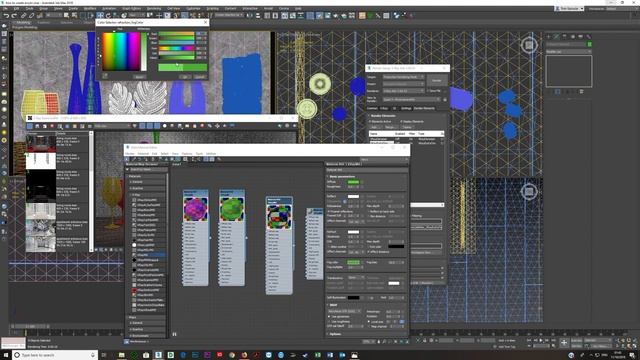Image resolution: width=640 pixels, height=360 pixels.
Task: Open Firefox from the taskbar
Action: tap(244, 355)
